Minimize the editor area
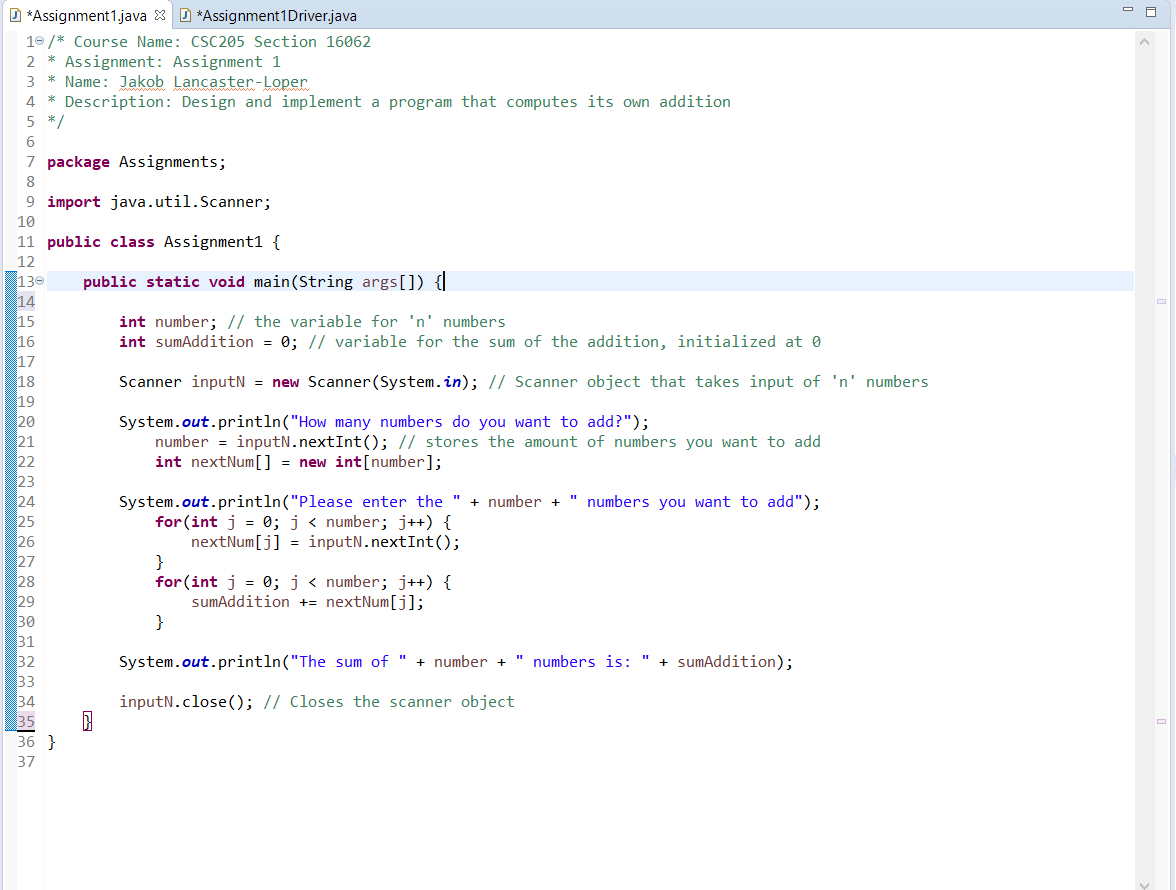 pyautogui.click(x=1128, y=9)
